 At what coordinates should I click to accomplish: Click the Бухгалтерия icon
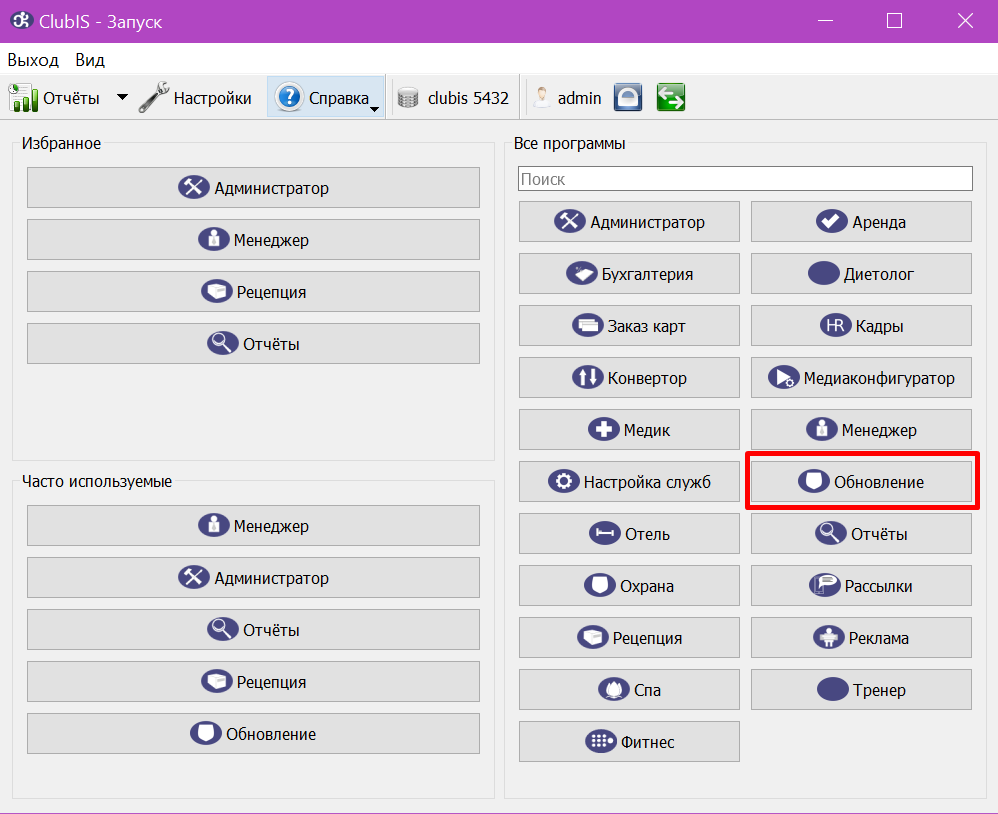click(x=581, y=273)
